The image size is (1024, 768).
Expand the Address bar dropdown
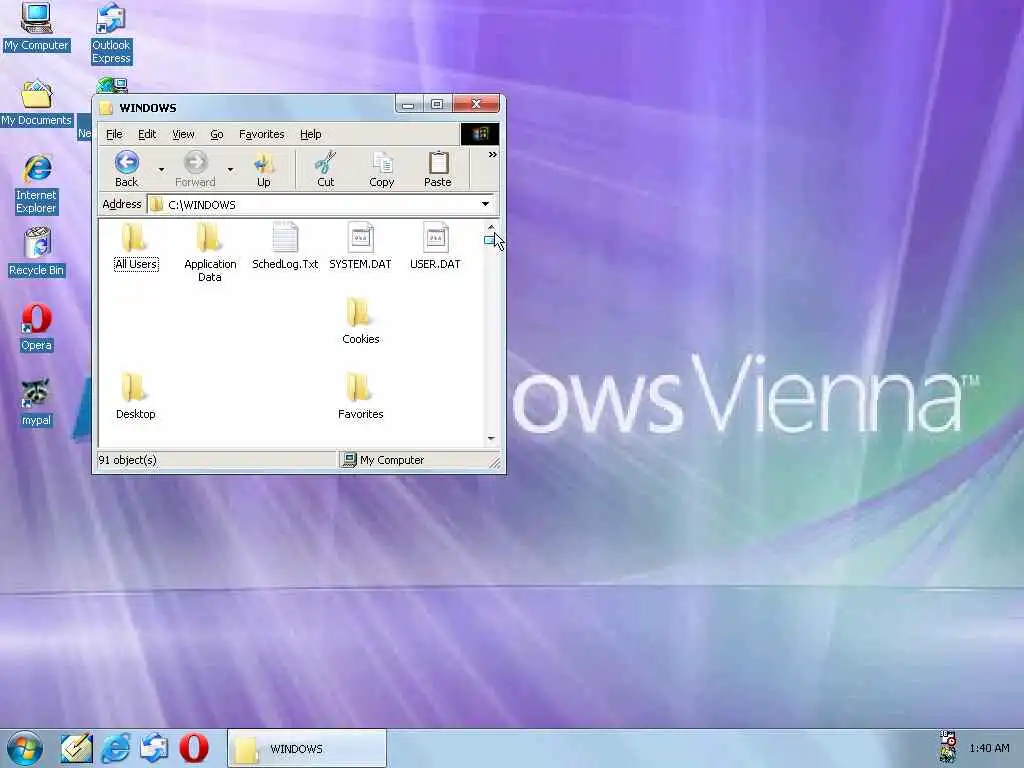[485, 204]
